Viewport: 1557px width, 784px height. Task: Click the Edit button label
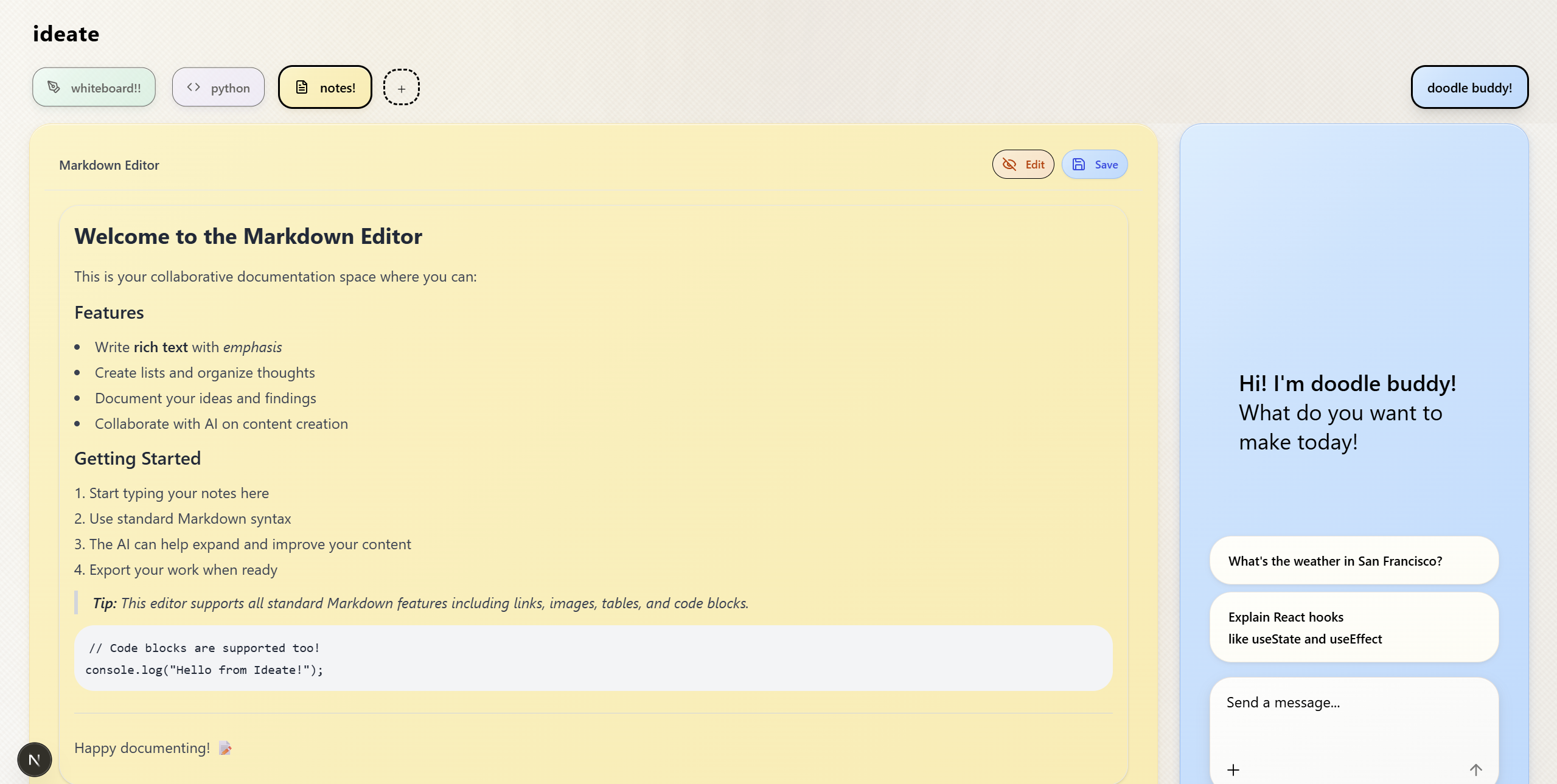point(1035,165)
